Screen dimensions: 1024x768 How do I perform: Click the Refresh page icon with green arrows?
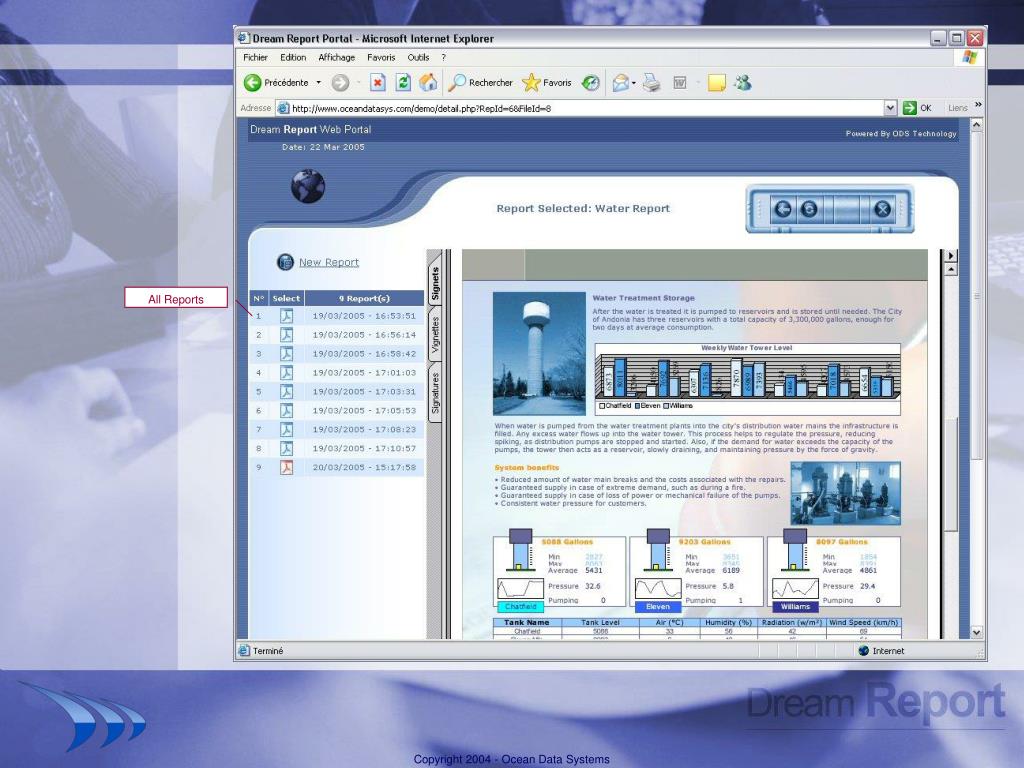[403, 82]
